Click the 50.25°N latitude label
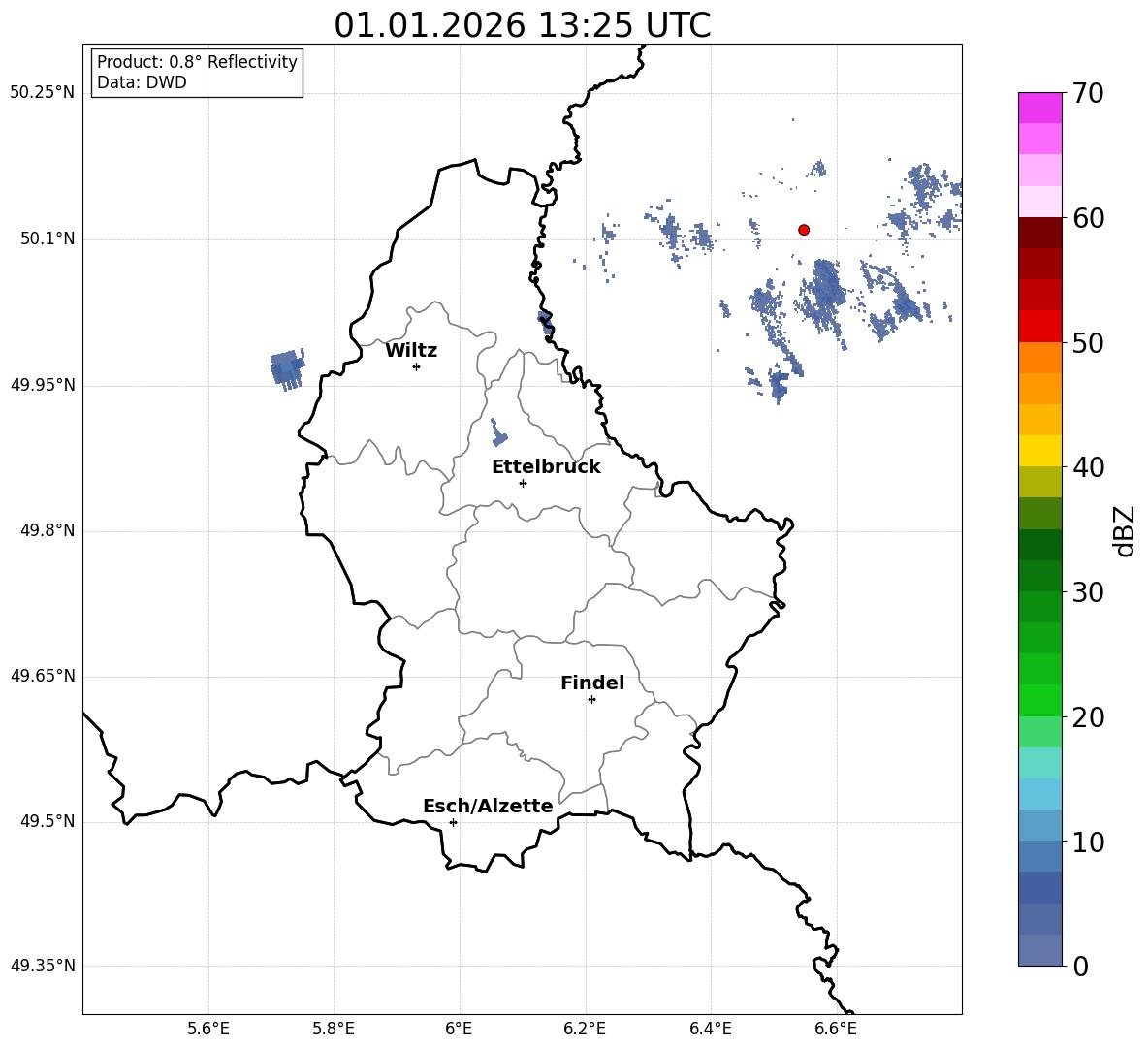Viewport: 1148px width, 1048px height. [43, 93]
